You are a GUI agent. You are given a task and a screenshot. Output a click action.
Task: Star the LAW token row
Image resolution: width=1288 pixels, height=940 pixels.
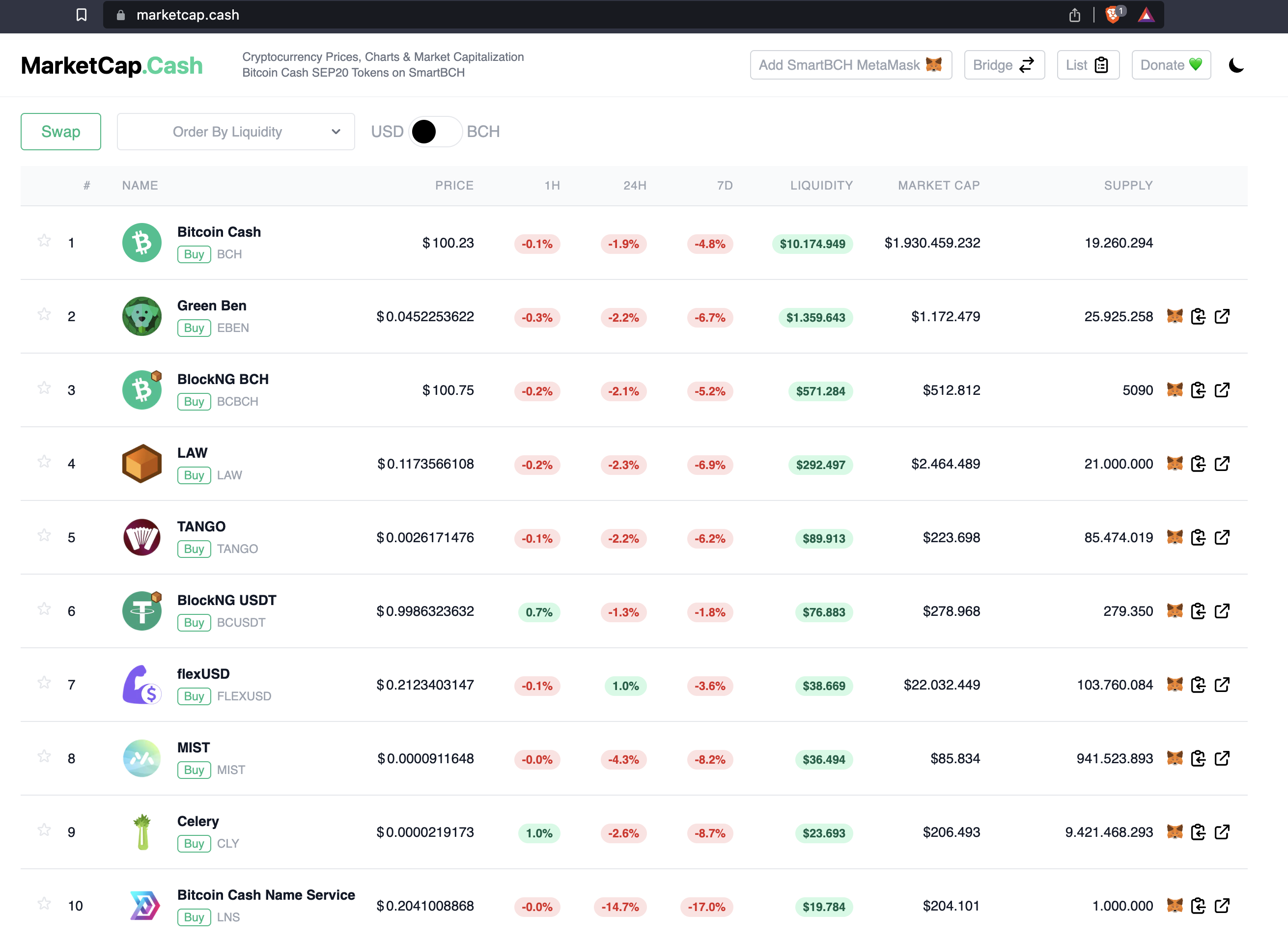pos(44,462)
